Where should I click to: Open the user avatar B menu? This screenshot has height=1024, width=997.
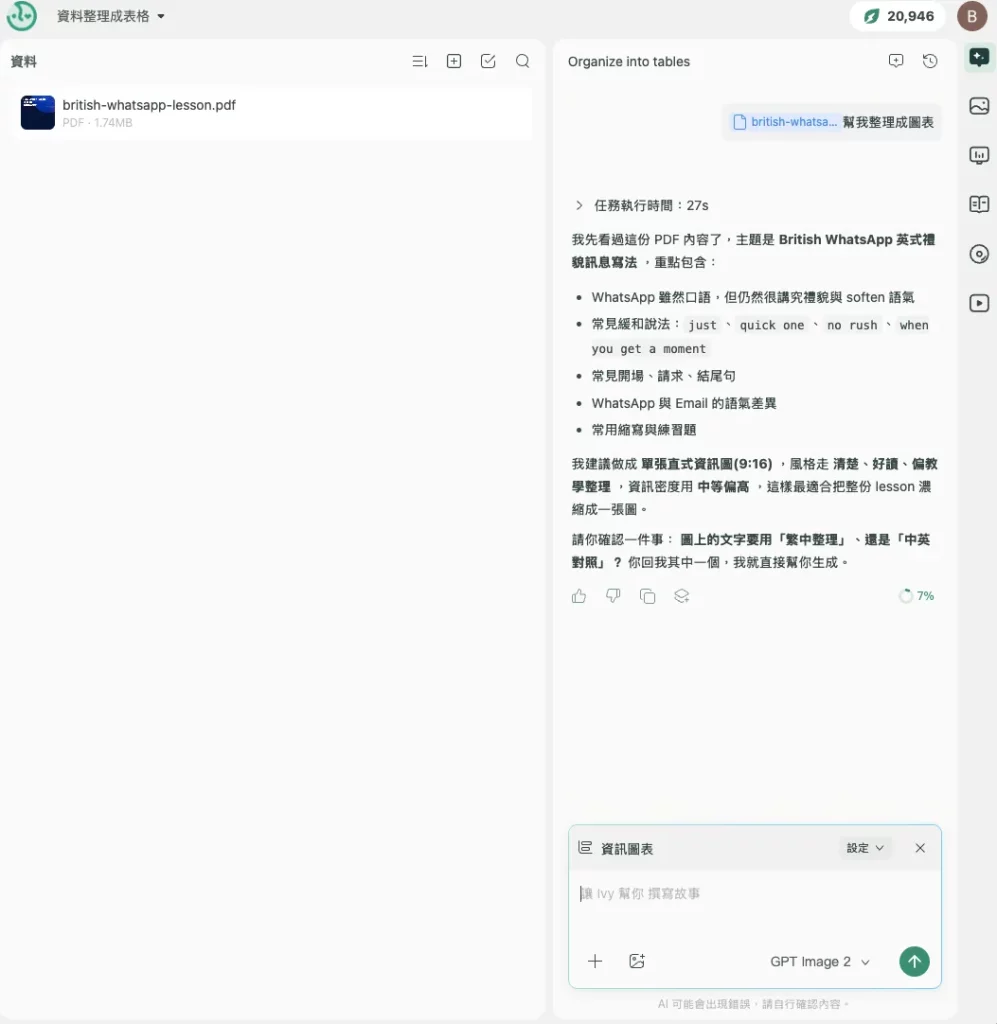[972, 16]
